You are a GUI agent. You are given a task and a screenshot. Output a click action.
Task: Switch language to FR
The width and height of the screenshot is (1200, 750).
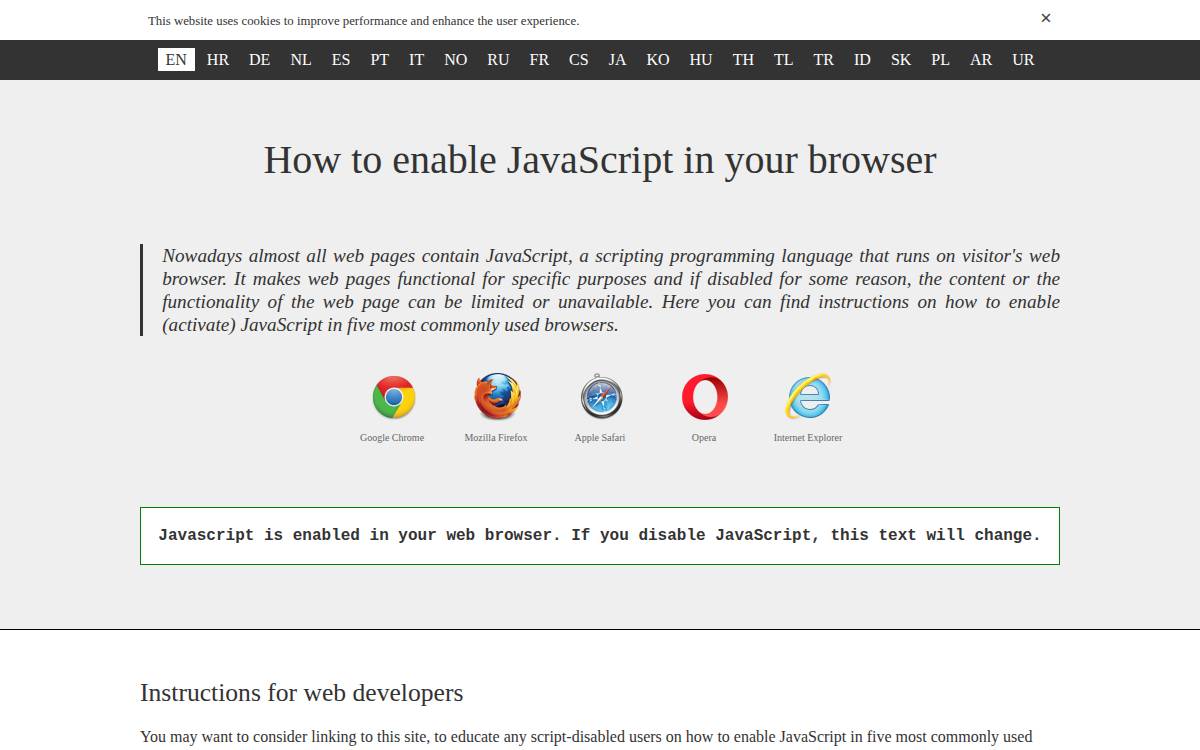[540, 60]
